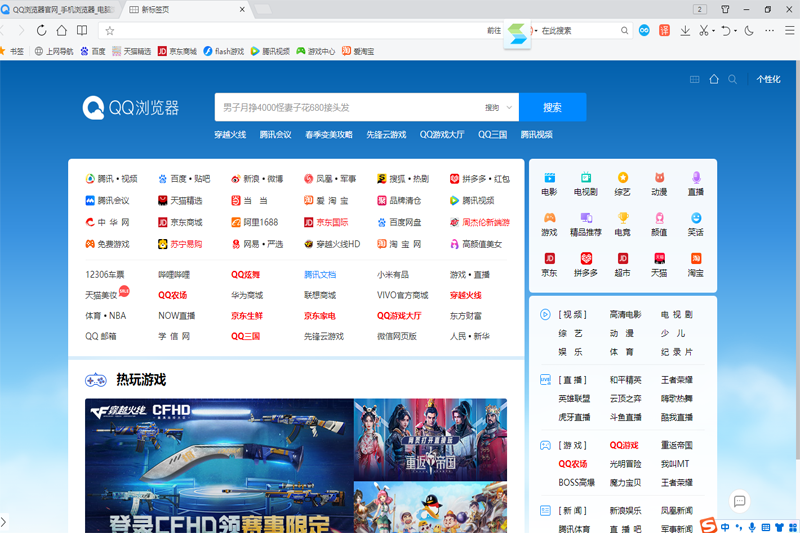Click the 综艺 star icon
800x533 pixels.
622,177
